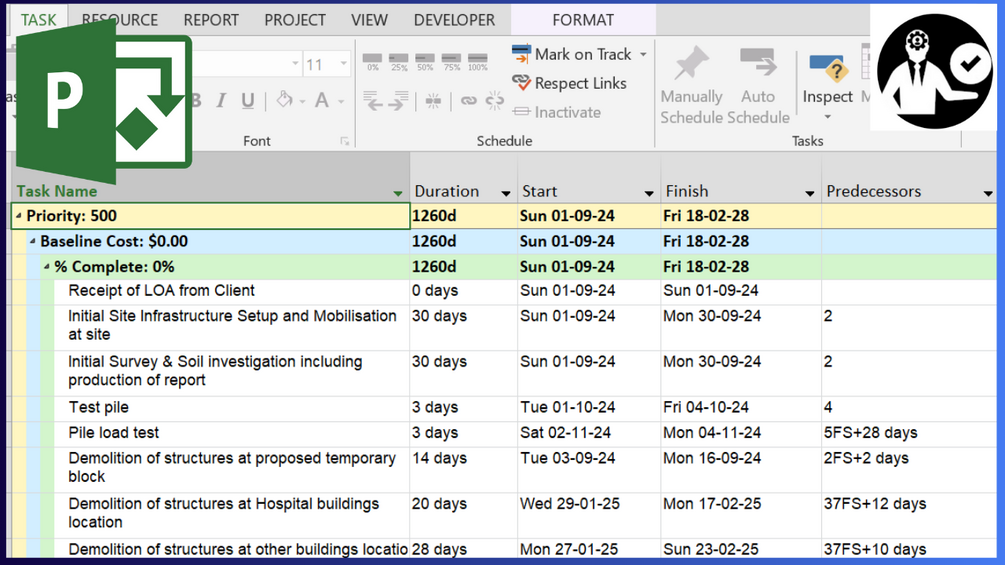Set task to 25% complete
This screenshot has height=565, width=1005.
(x=399, y=61)
